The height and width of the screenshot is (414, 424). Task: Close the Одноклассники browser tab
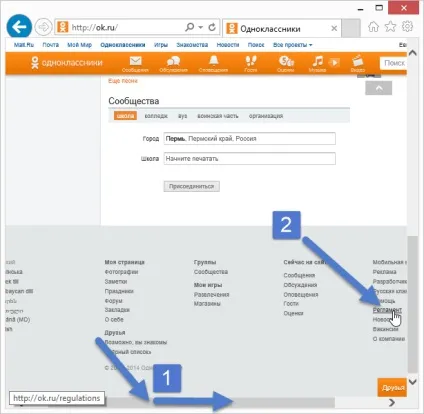click(334, 29)
